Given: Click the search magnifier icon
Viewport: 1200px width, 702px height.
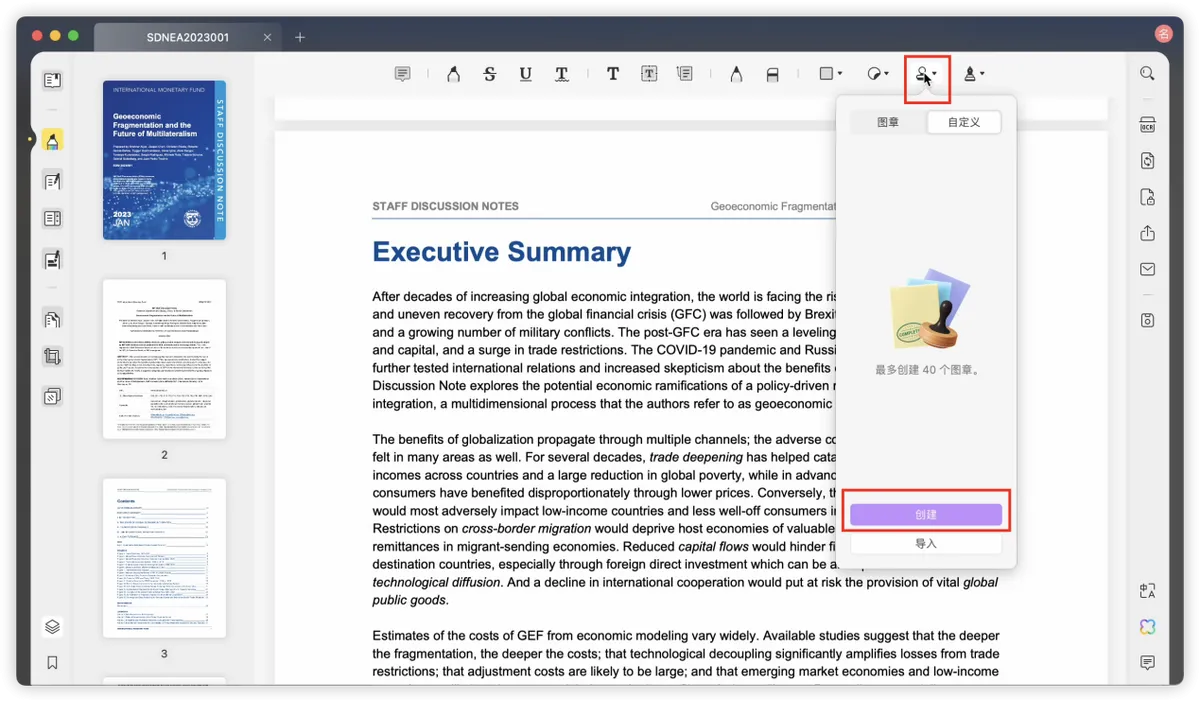Looking at the screenshot, I should 1147,74.
